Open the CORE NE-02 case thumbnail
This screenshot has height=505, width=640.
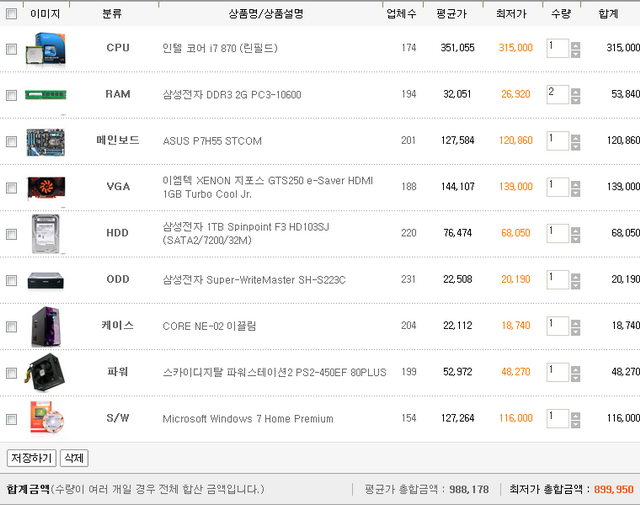coord(46,327)
